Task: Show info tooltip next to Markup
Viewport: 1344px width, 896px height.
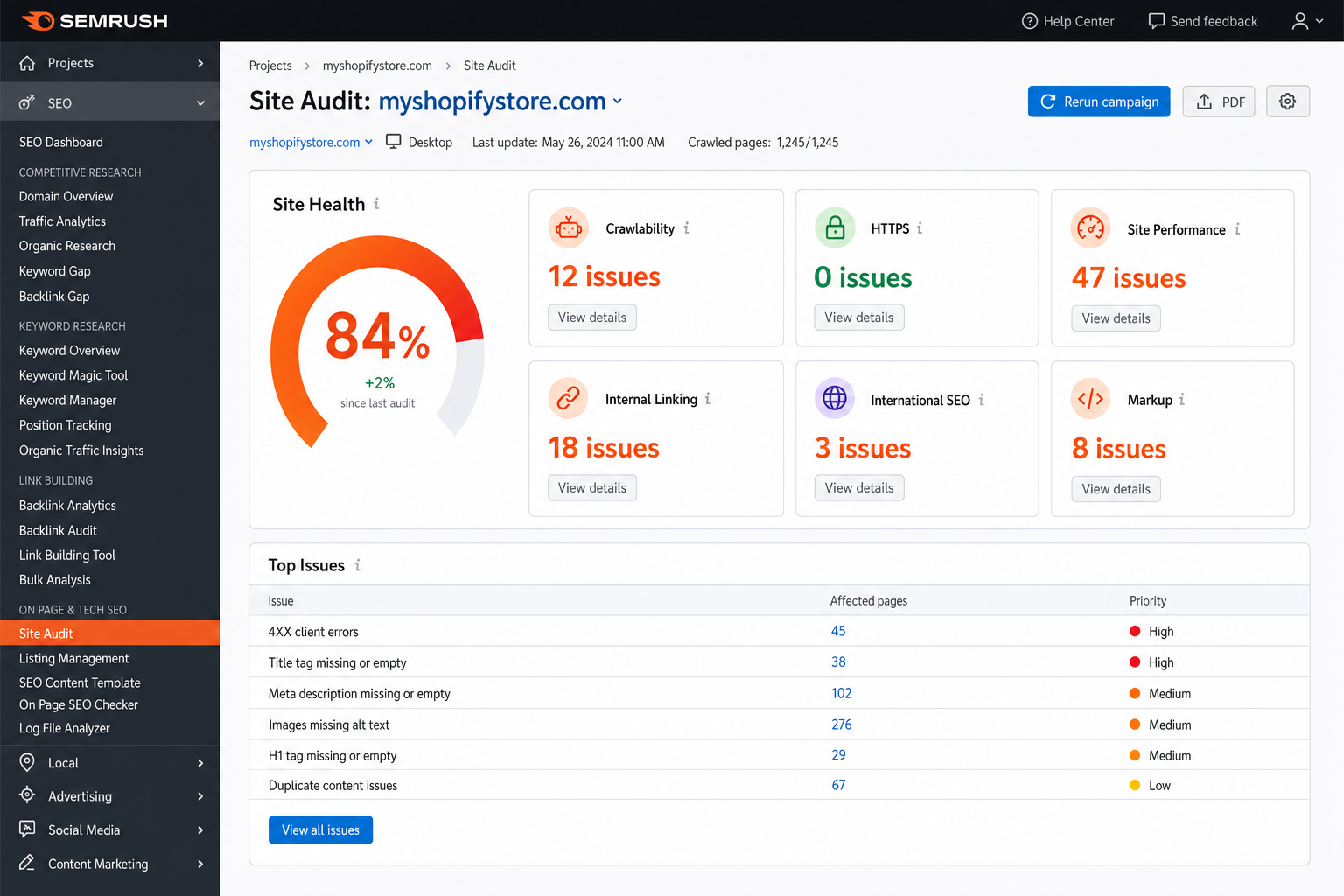Action: (x=1182, y=400)
